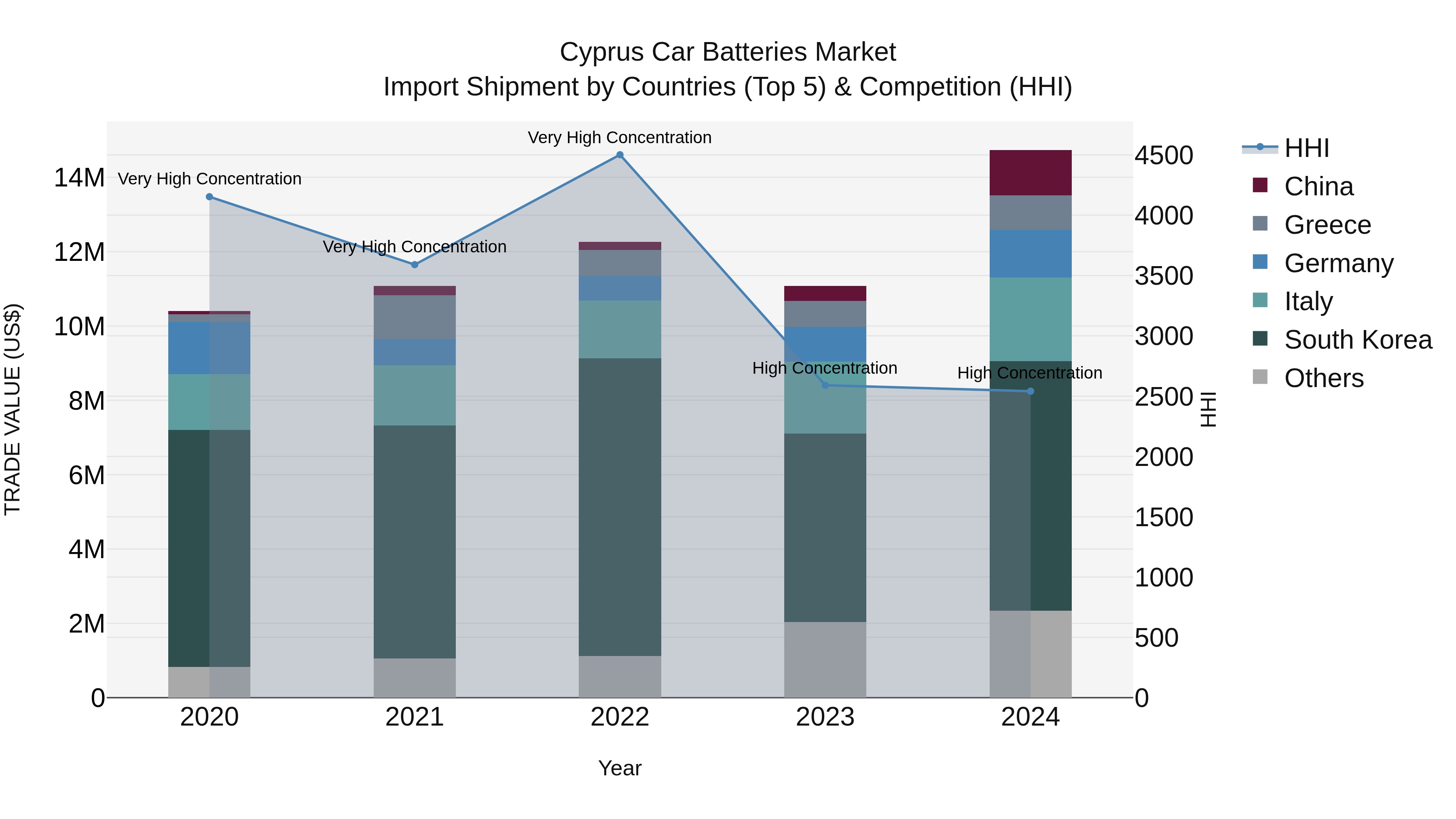The image size is (1456, 819).
Task: Click the 2021 Greece bar segment
Action: [414, 317]
